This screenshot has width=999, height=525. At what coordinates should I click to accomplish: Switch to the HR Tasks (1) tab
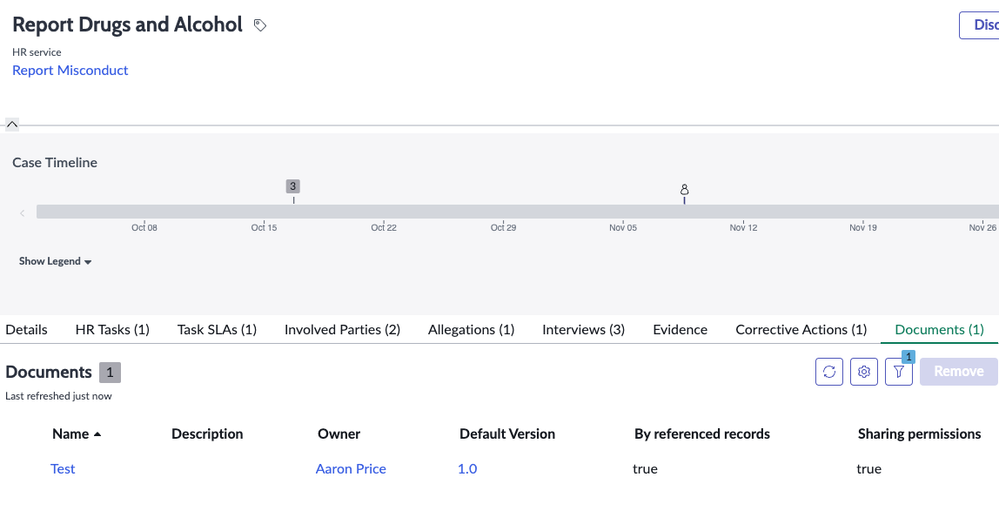112,329
